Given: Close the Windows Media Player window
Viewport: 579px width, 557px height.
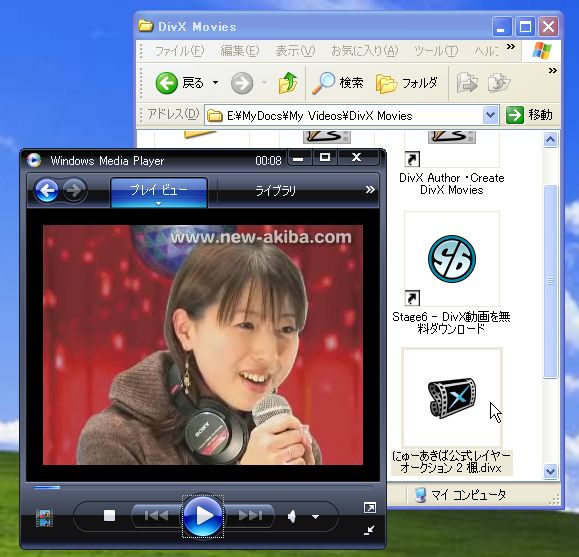Looking at the screenshot, I should [357, 158].
